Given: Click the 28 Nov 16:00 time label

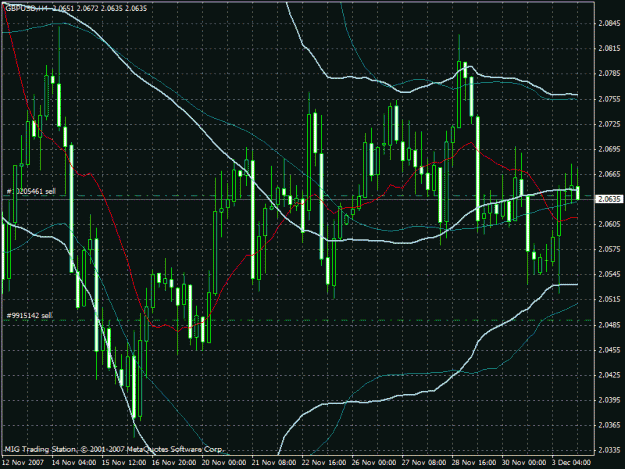Looking at the screenshot, I should click(x=474, y=463).
